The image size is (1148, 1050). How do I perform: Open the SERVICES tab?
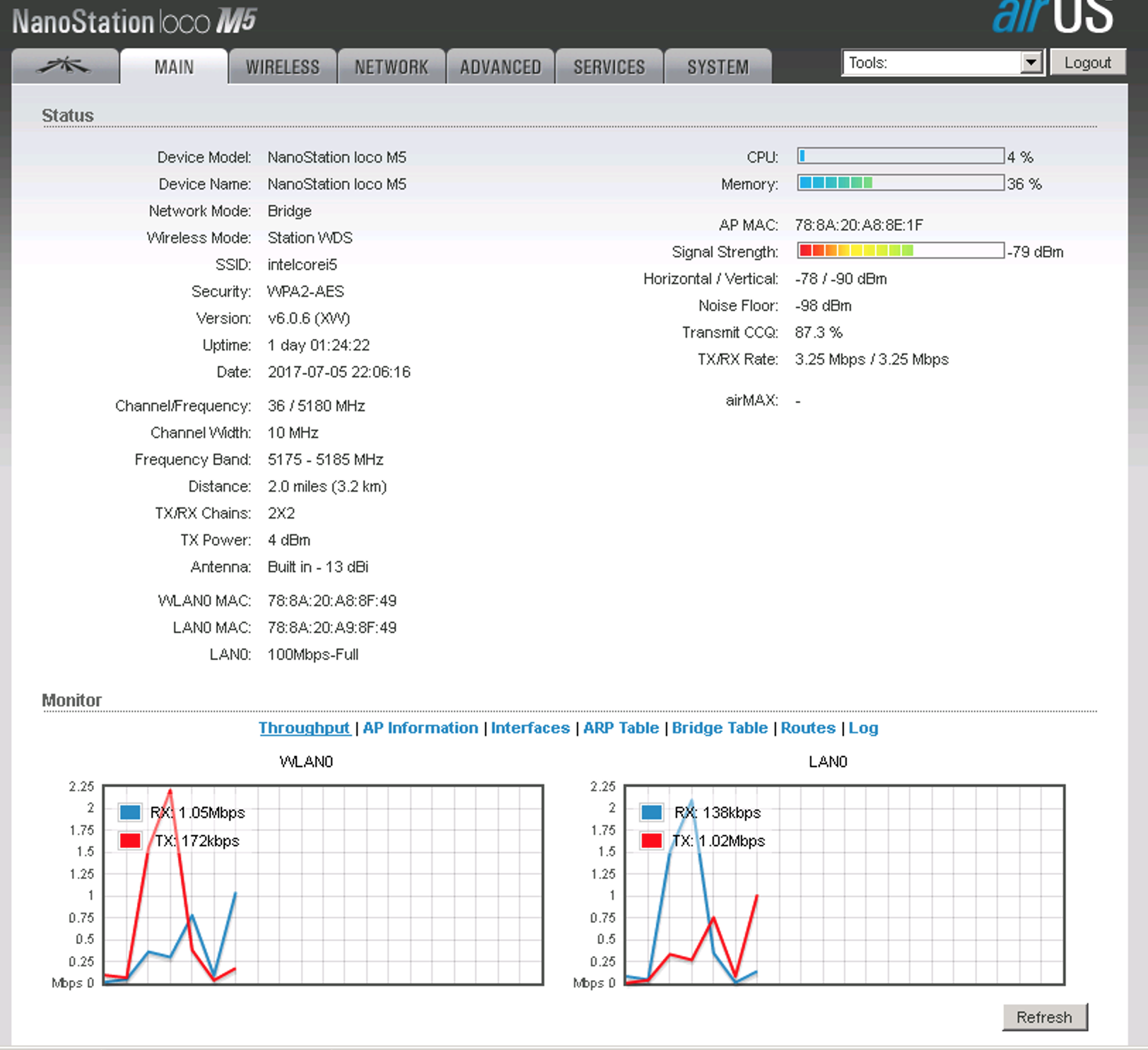[x=609, y=67]
